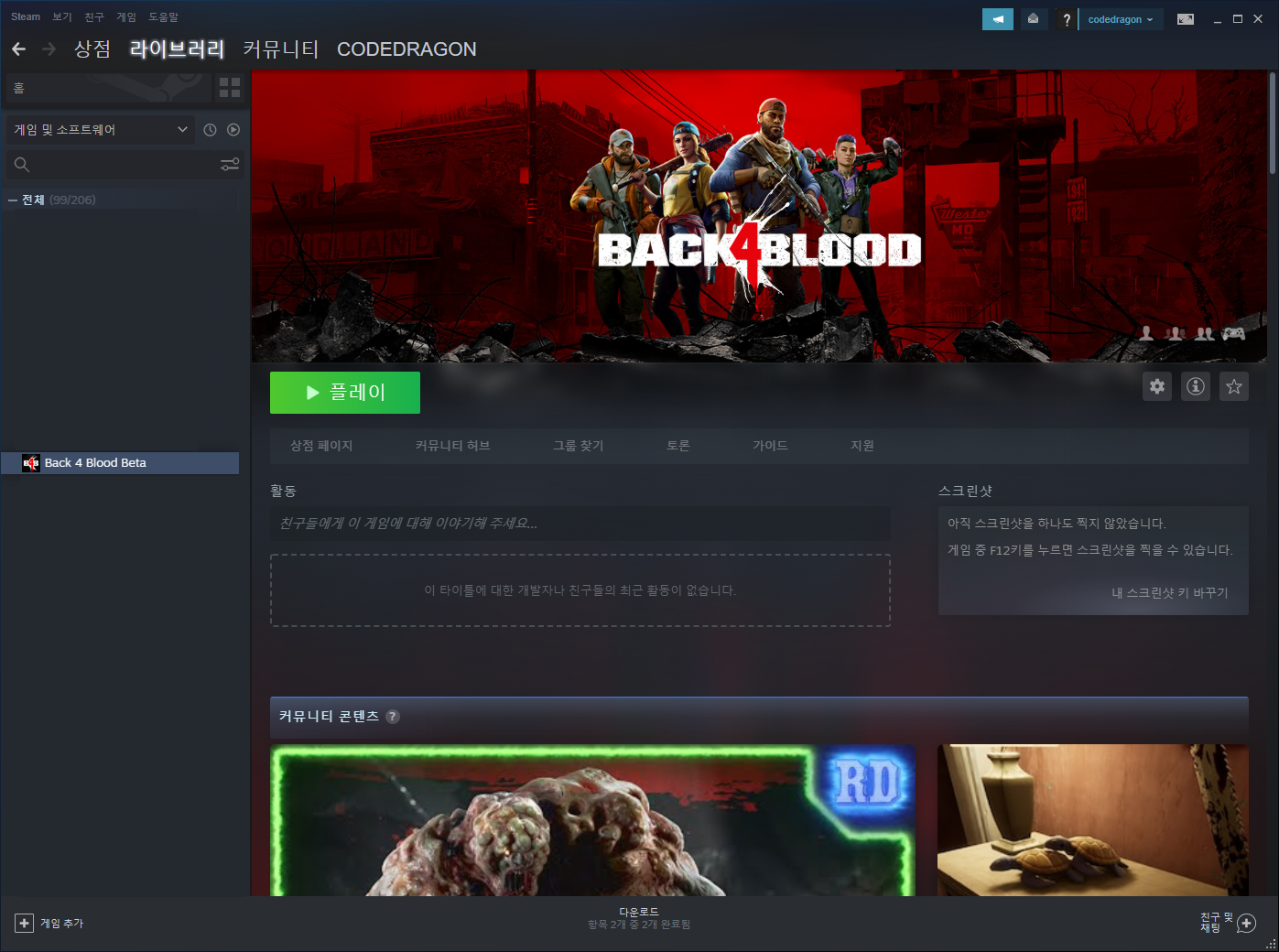Viewport: 1279px width, 952px height.
Task: Open the CODEDRAGON profile tab
Action: coord(406,49)
